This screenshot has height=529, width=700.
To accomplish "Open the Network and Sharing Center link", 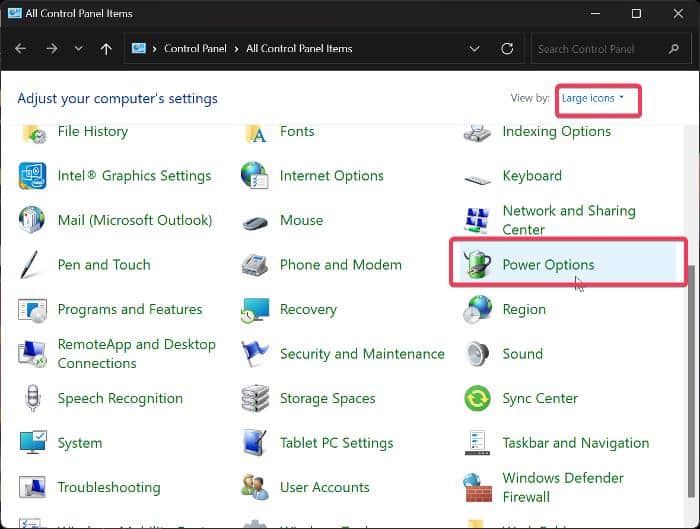I will (x=568, y=220).
